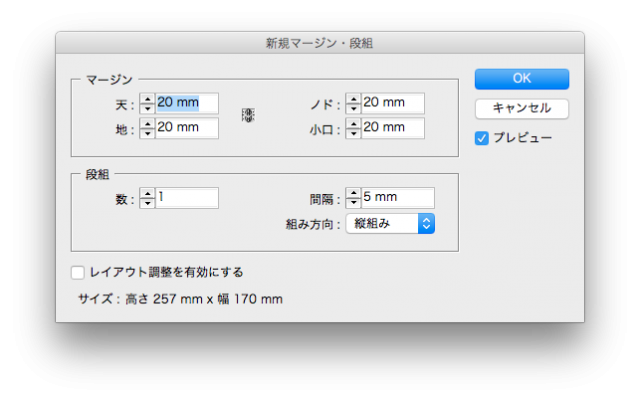Increase ノド margin with up arrow
This screenshot has height=402, width=640.
click(x=353, y=98)
